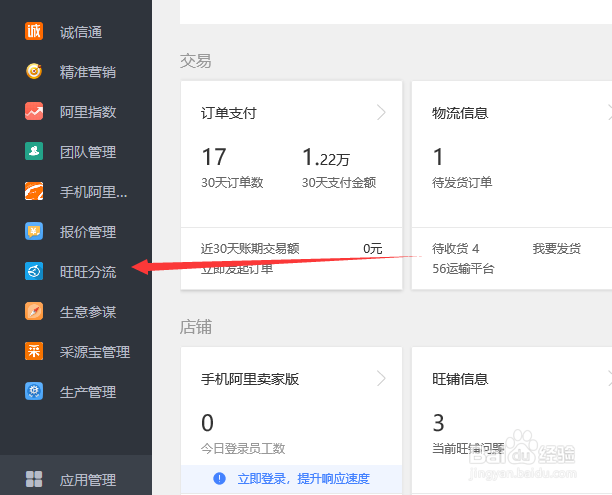Click 近30天账期交易额 label
Viewport: 612px width, 495px height.
(x=250, y=248)
